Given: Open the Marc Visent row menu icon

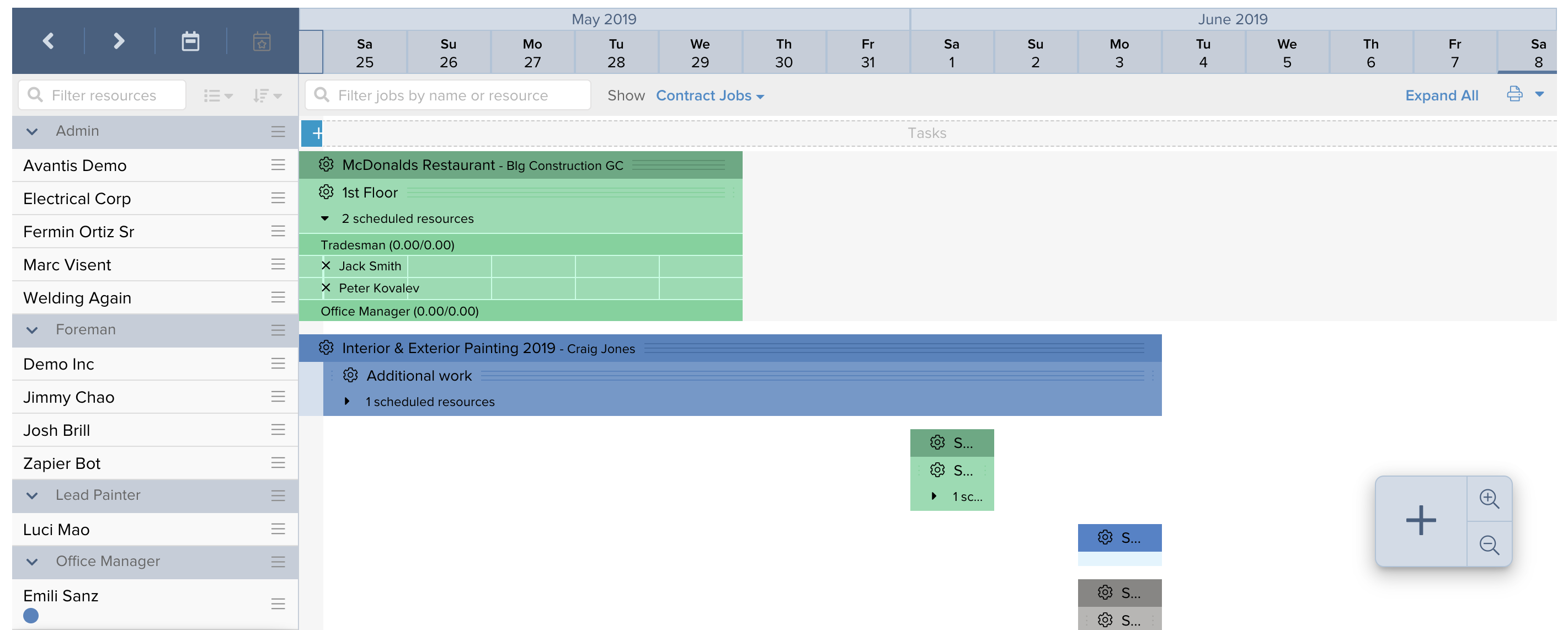Looking at the screenshot, I should coord(278,264).
